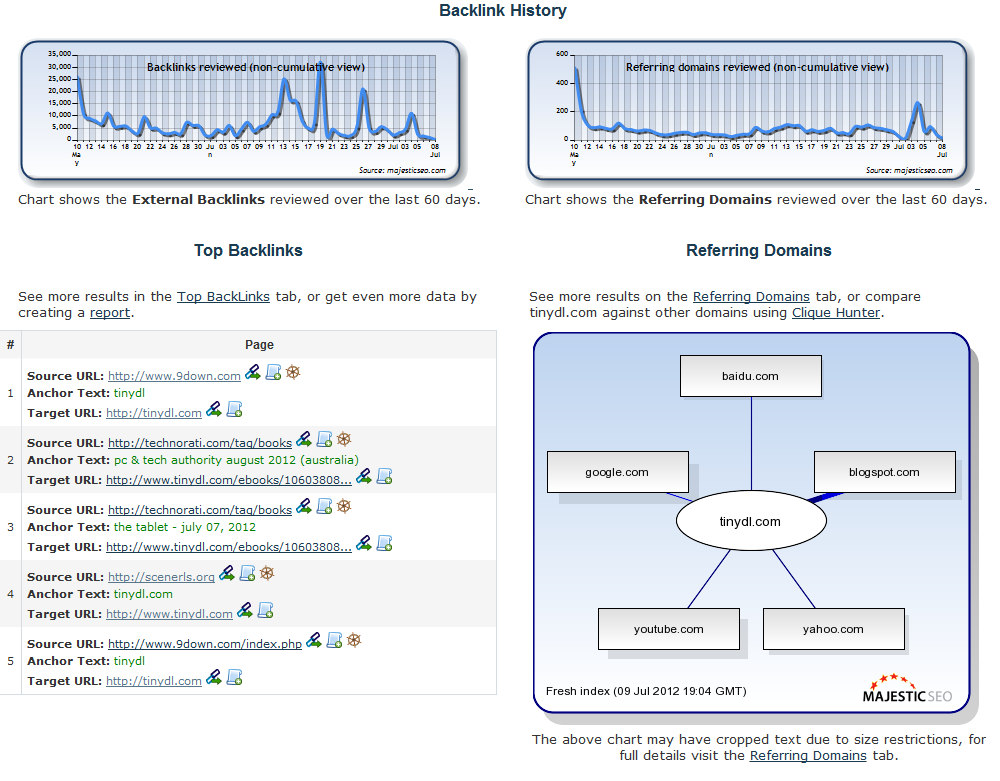Click anchor text 'the tablet - july 07, 2012'
The width and height of the screenshot is (1000, 781).
(x=184, y=527)
